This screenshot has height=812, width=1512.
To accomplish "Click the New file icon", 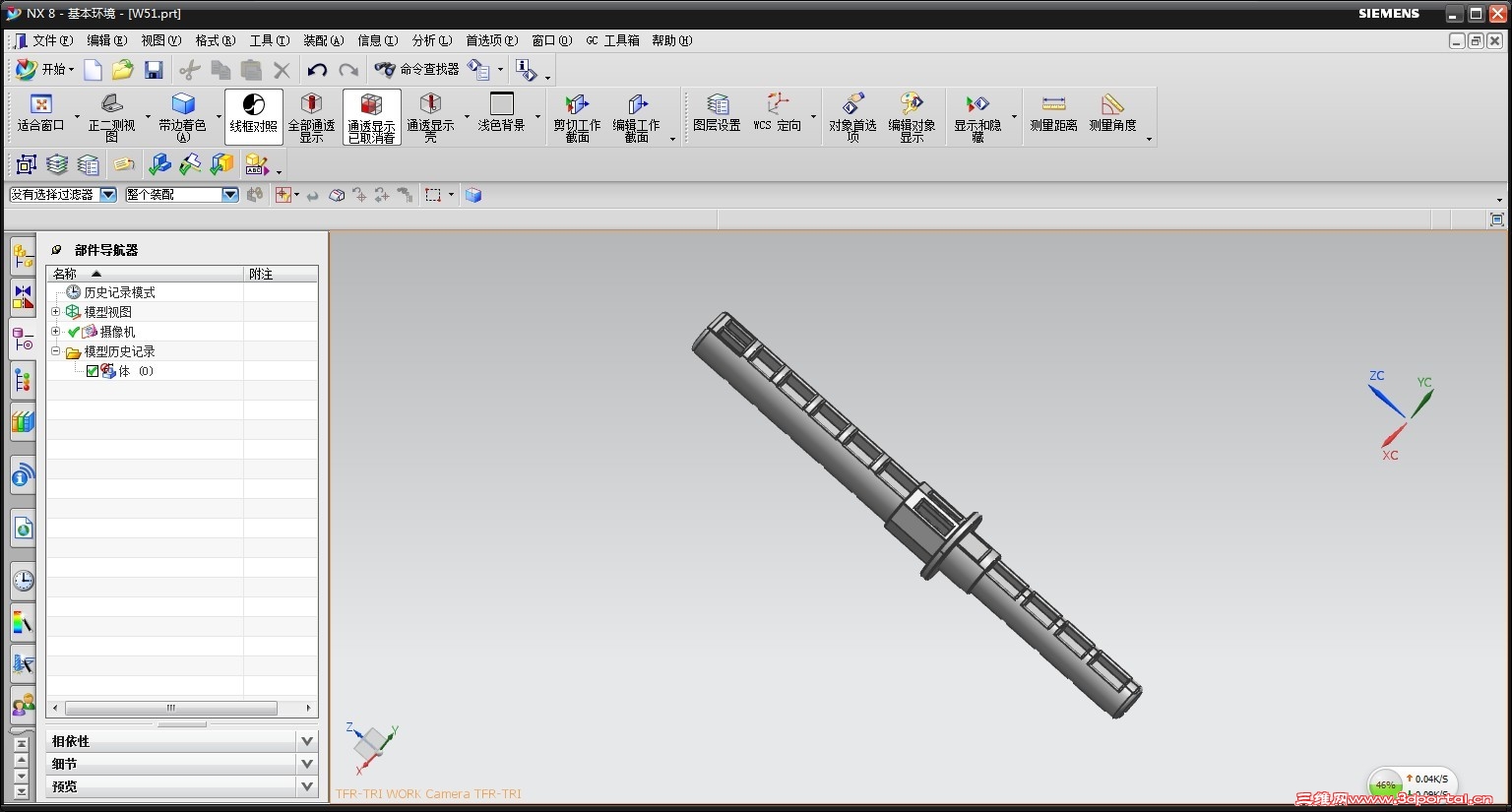I will [x=93, y=70].
